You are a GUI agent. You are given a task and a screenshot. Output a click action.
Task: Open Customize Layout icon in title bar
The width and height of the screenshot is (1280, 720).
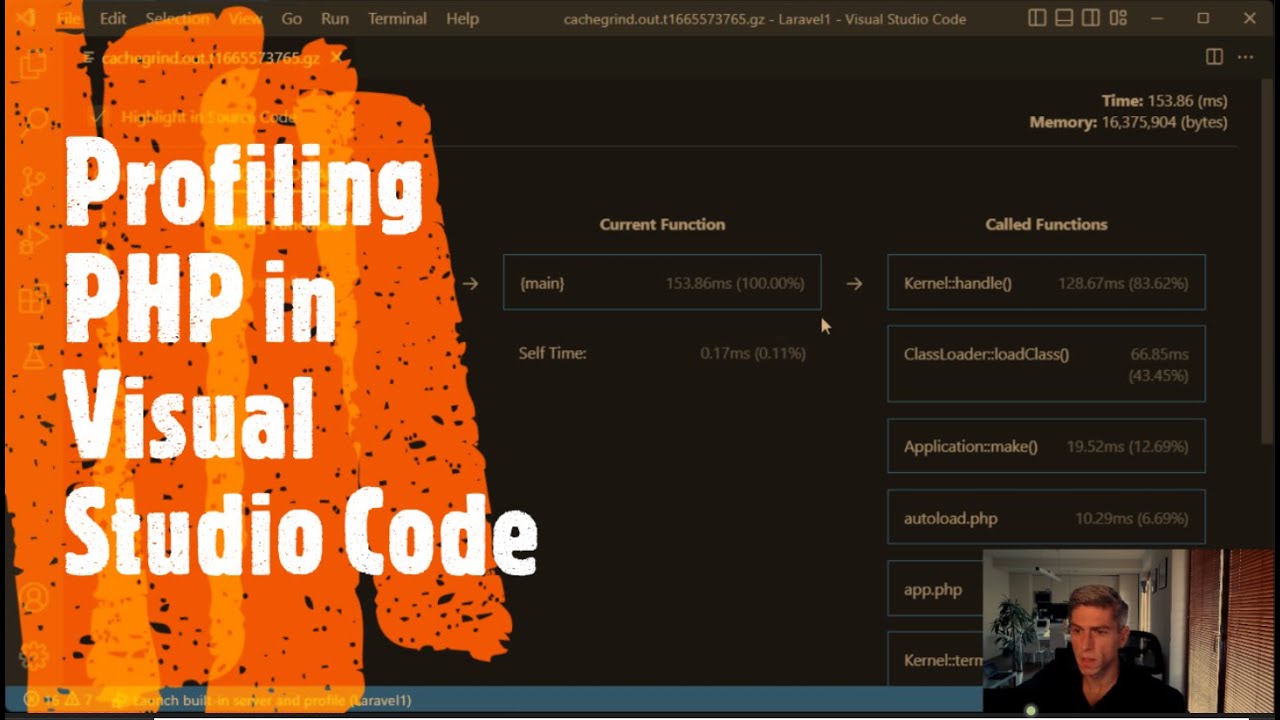1118,18
